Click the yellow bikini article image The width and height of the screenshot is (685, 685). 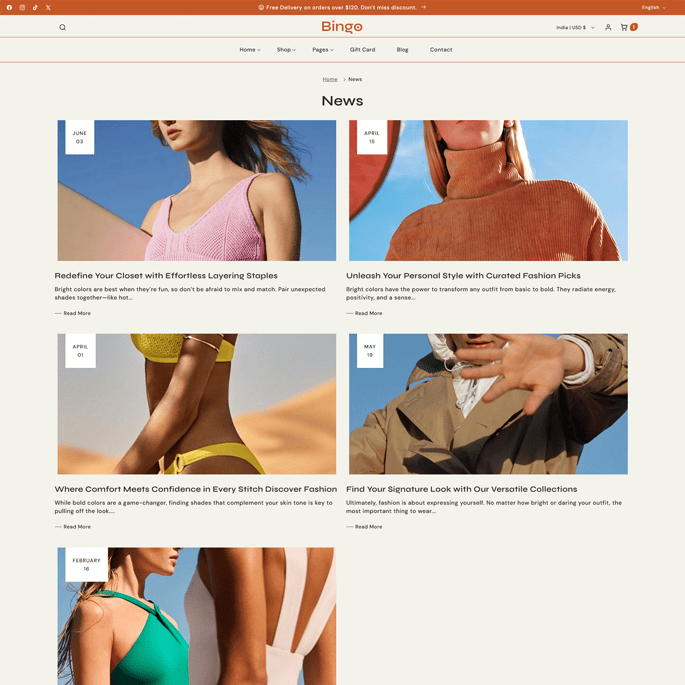197,404
